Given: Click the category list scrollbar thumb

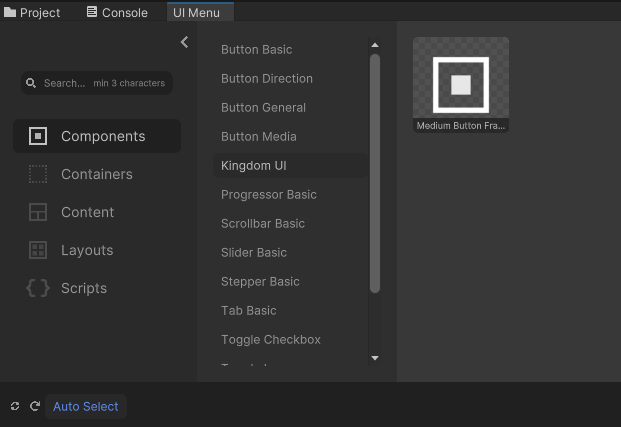Looking at the screenshot, I should 375,173.
